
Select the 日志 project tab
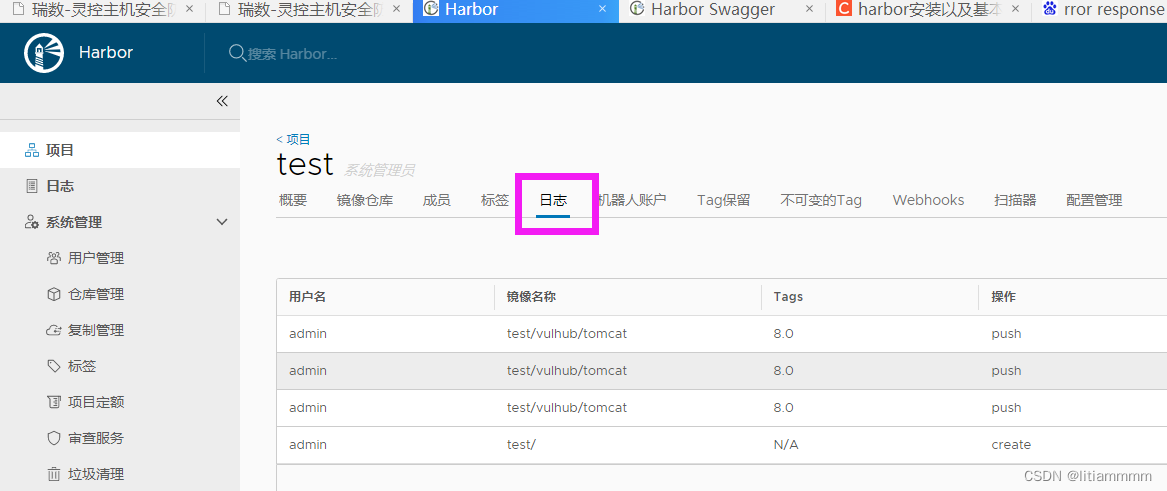point(553,200)
